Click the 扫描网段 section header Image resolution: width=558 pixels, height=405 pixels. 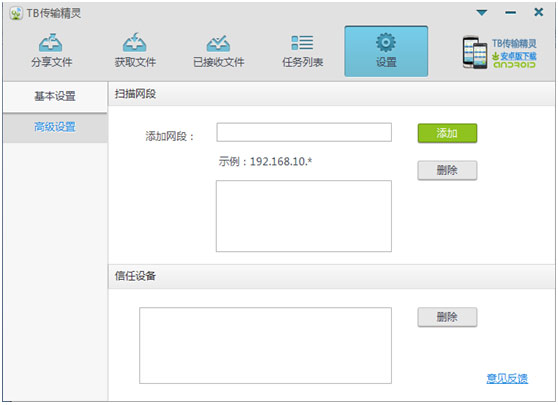click(x=331, y=94)
